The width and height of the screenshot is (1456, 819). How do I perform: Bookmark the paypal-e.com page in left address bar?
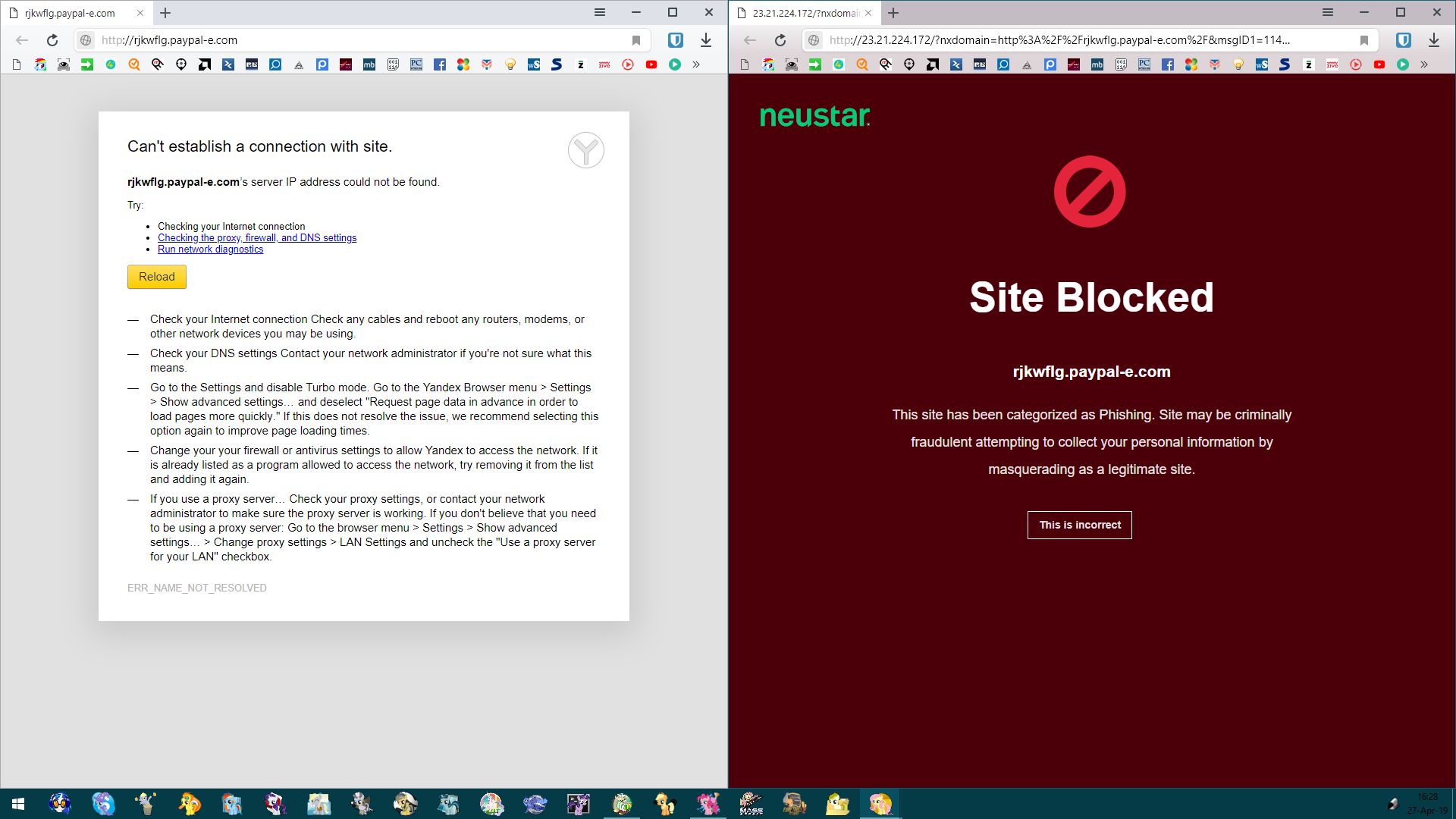click(636, 40)
